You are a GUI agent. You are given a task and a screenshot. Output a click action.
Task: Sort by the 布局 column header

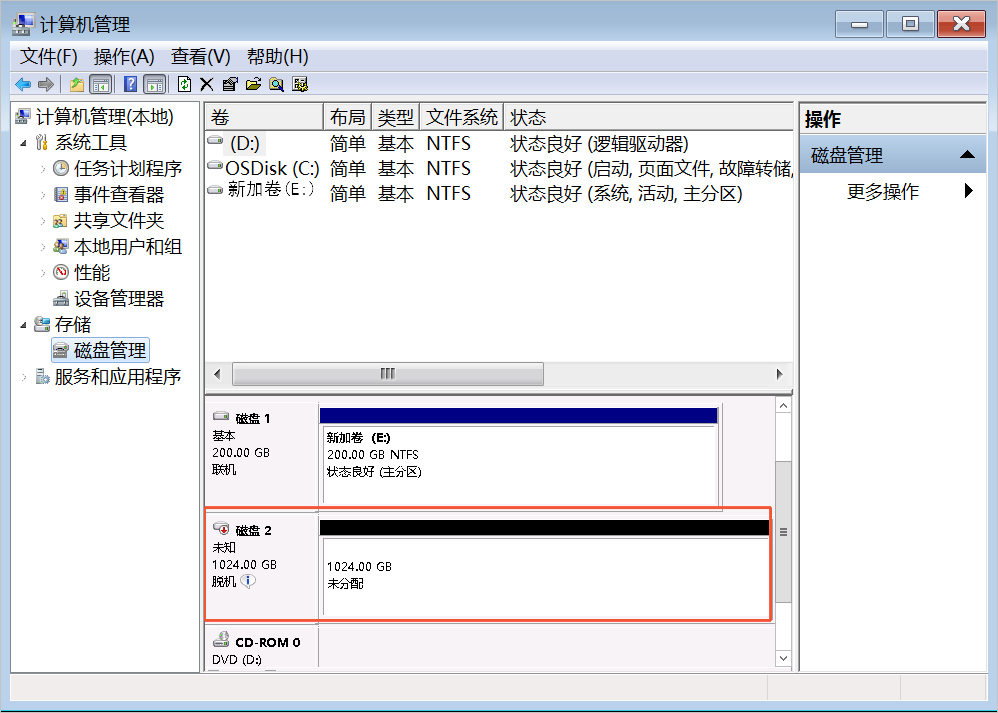pos(348,117)
